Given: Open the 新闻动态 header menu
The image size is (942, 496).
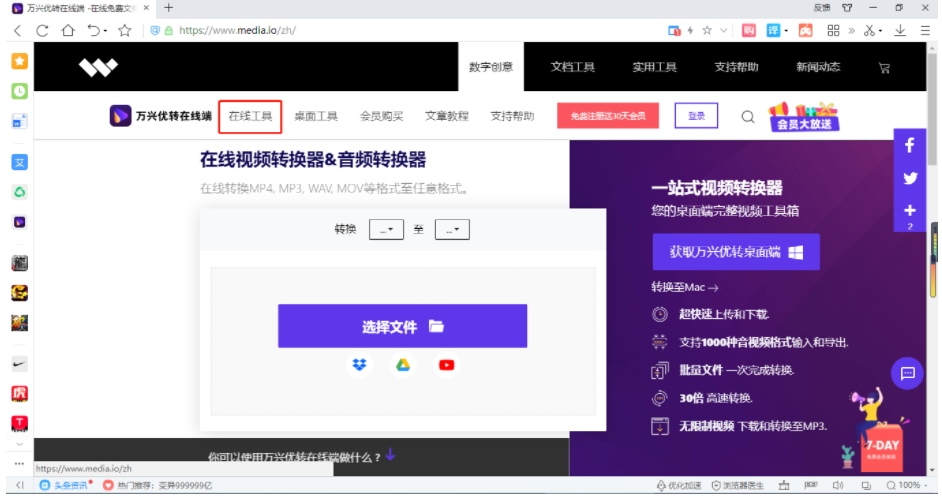Looking at the screenshot, I should (818, 67).
